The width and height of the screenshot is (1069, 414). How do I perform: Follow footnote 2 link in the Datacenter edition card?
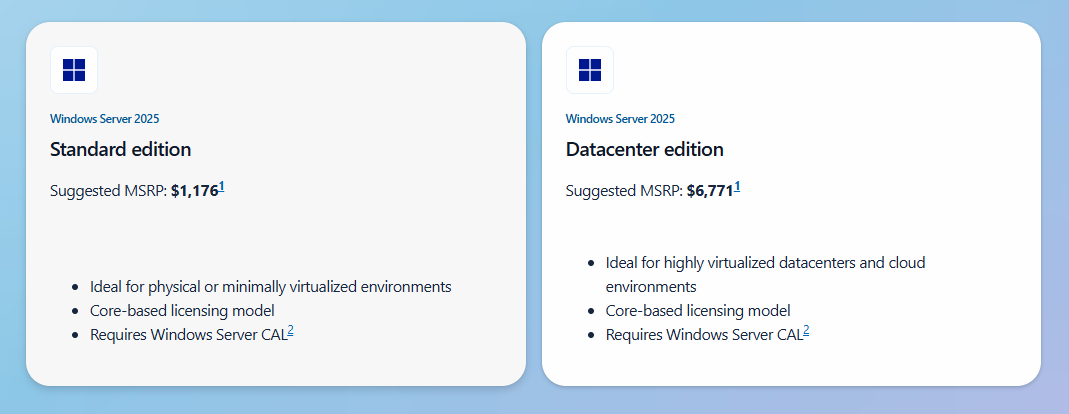tap(806, 331)
